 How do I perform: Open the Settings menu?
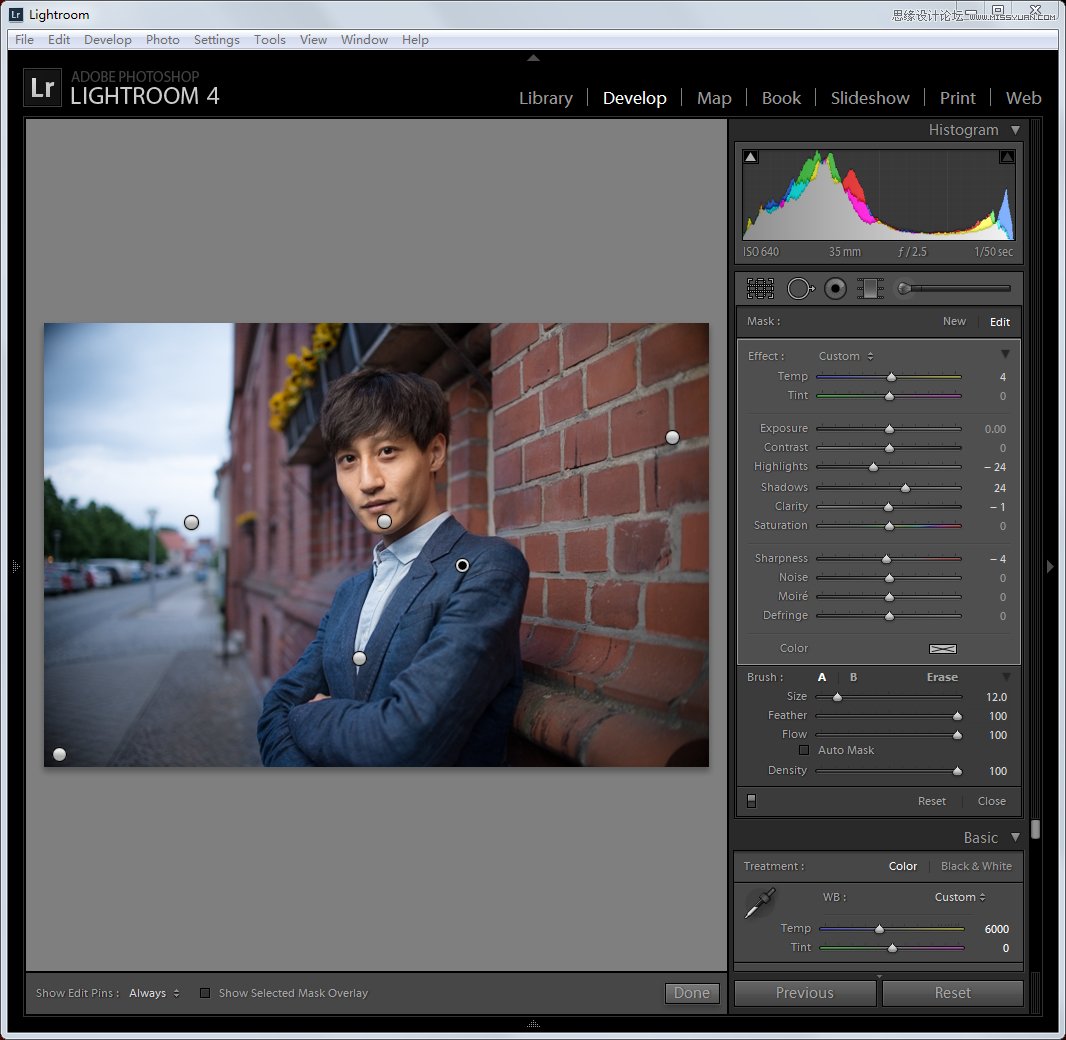216,39
